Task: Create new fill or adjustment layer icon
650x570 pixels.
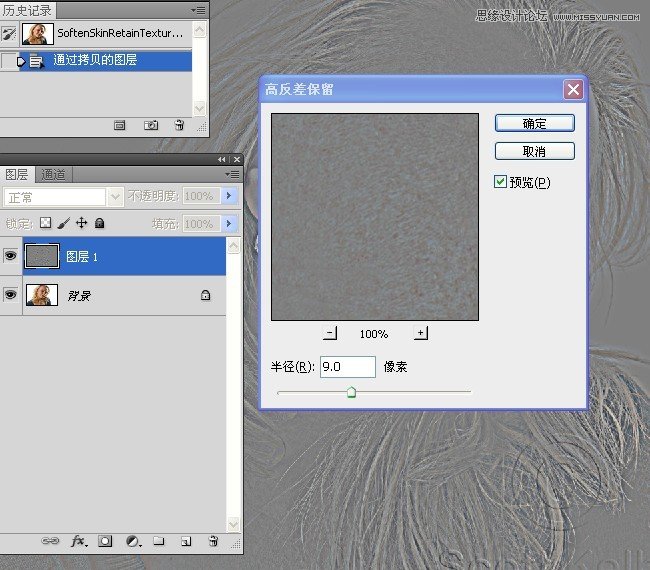Action: [x=133, y=541]
